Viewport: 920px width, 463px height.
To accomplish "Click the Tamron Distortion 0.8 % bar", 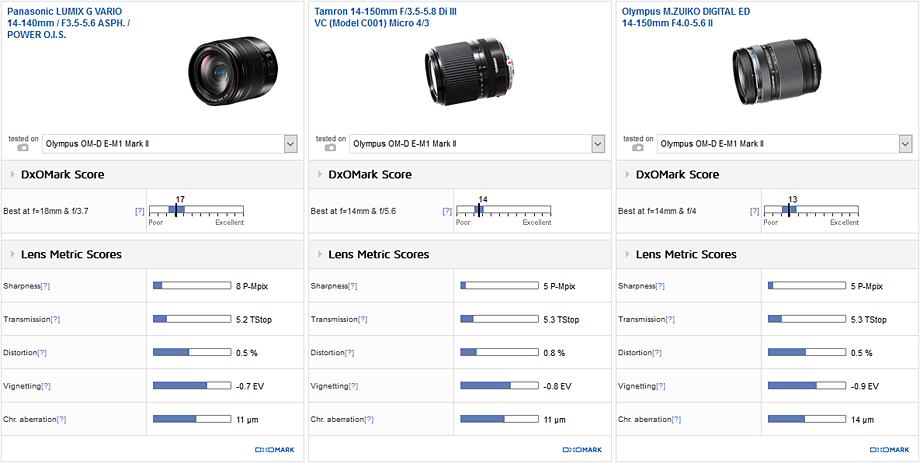I will pos(499,352).
